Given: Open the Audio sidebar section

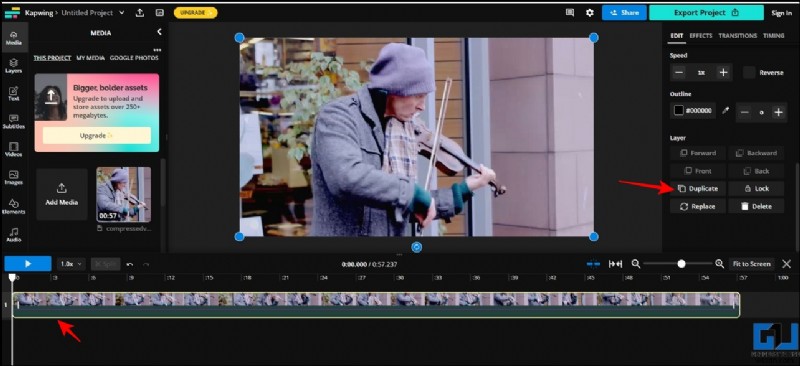Looking at the screenshot, I should tap(14, 235).
